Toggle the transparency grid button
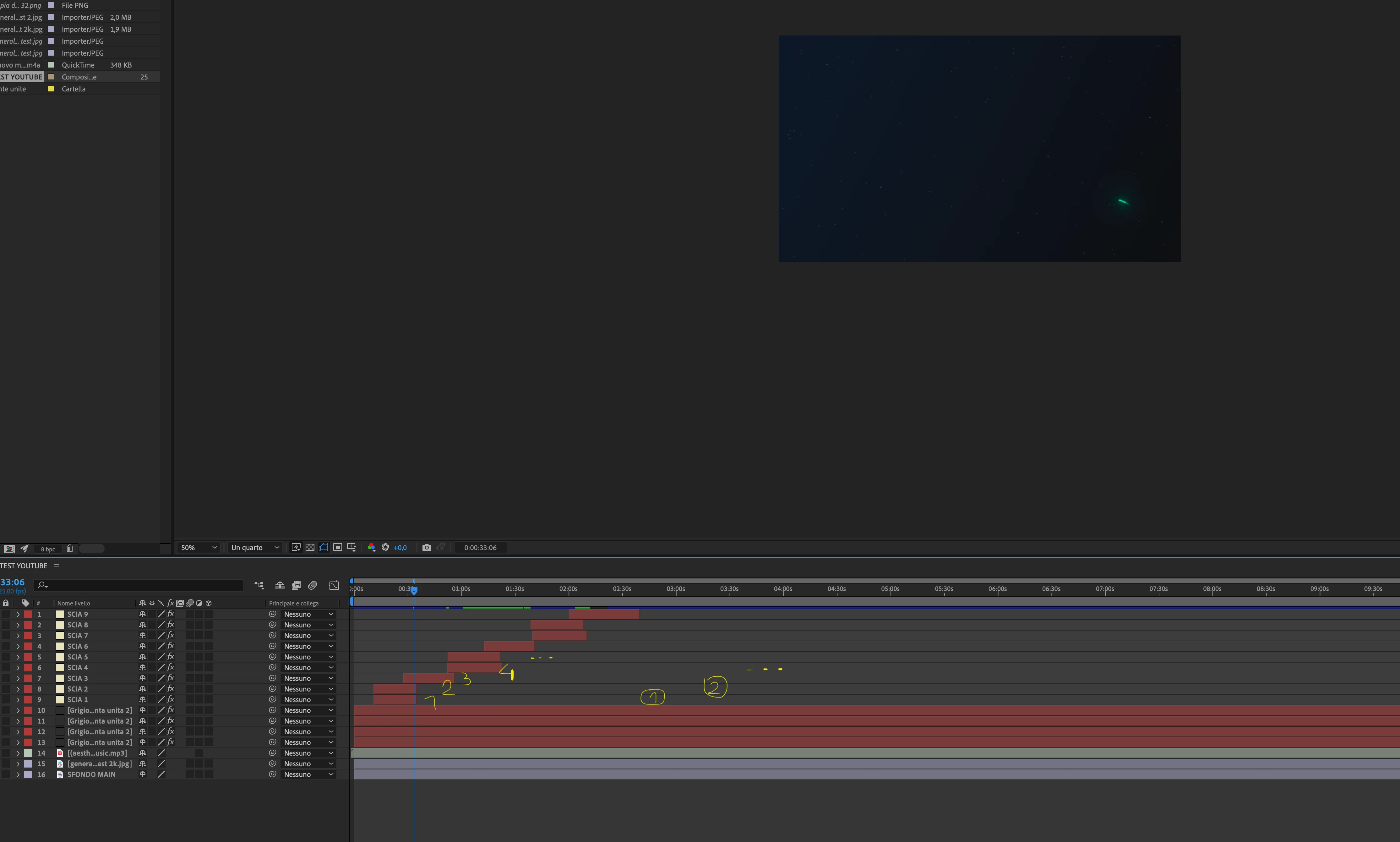 310,548
